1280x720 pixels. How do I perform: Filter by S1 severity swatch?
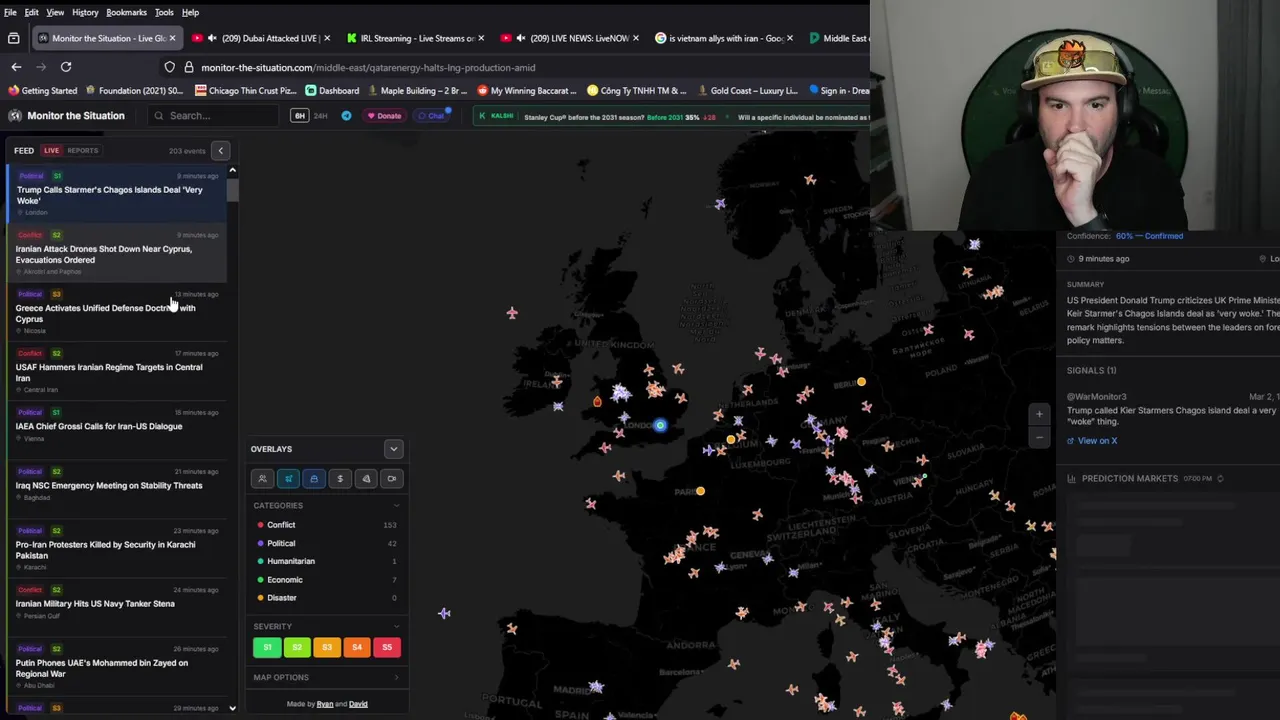coord(267,648)
